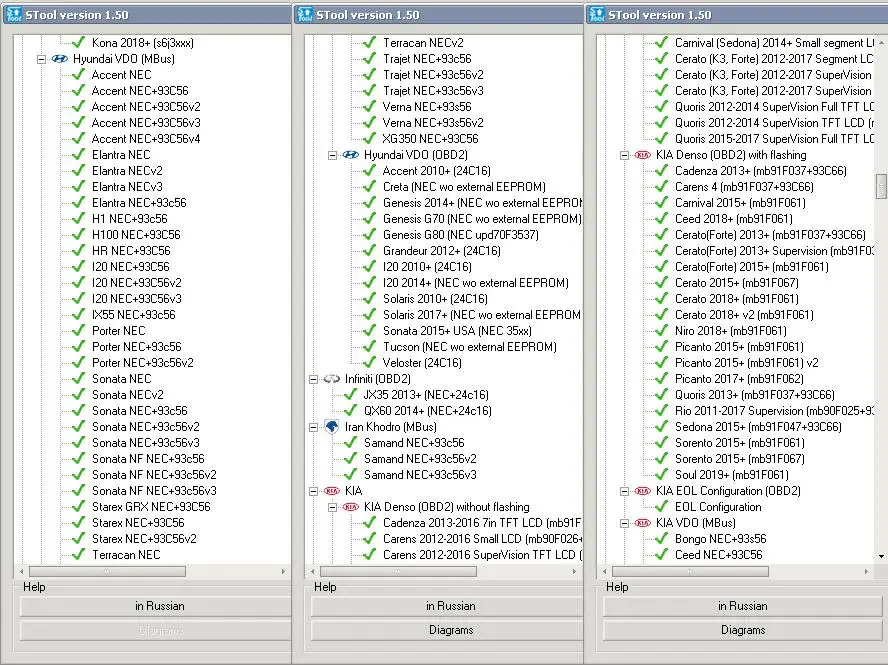The width and height of the screenshot is (888, 665).
Task: Click green check icon beside Samand NEC+93c56v3
Action: click(x=351, y=475)
